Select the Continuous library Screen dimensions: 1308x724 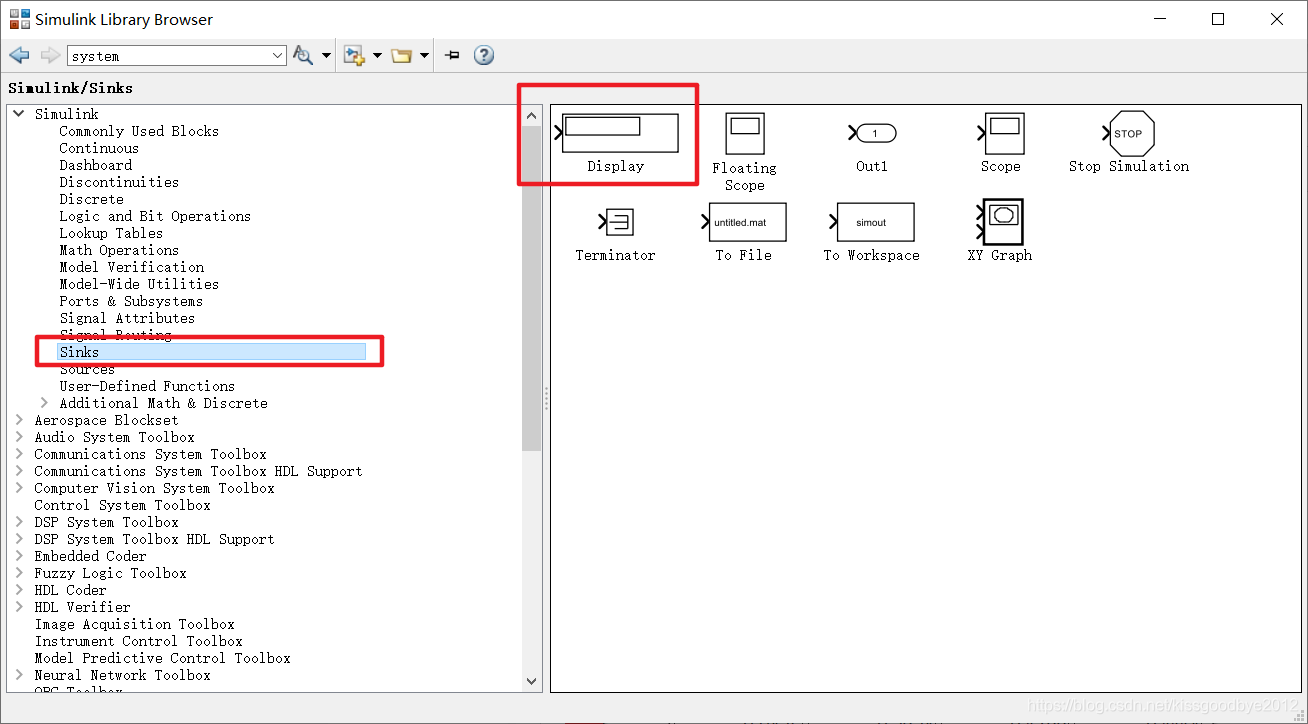(x=99, y=148)
